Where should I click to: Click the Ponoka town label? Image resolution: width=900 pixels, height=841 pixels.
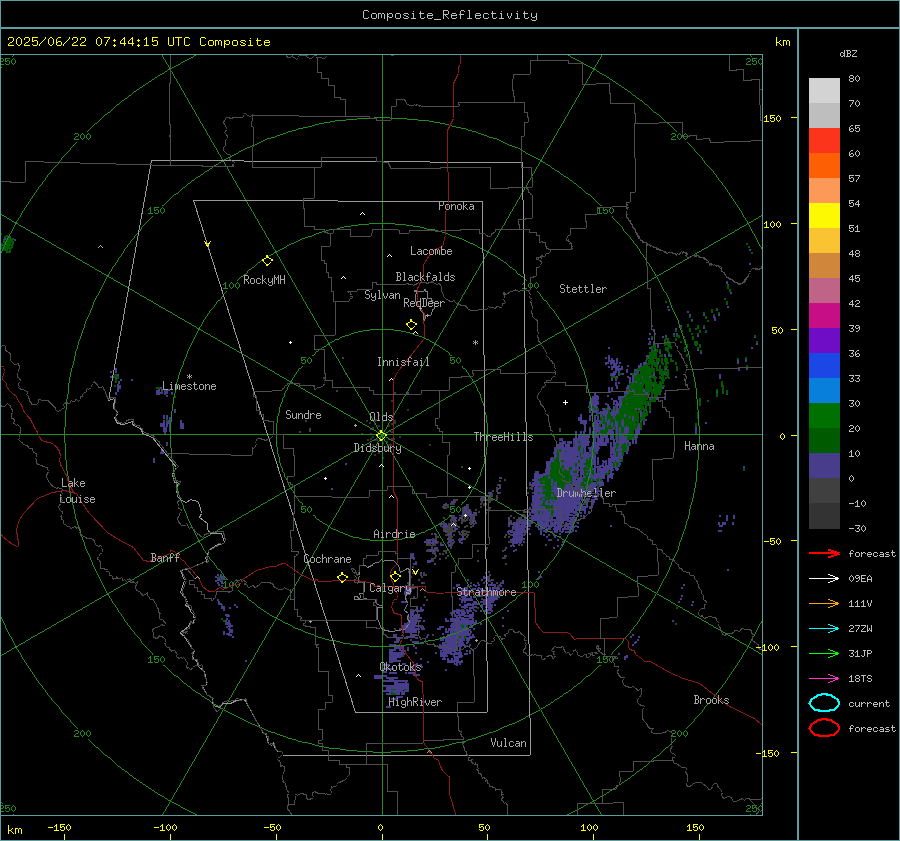(x=456, y=206)
